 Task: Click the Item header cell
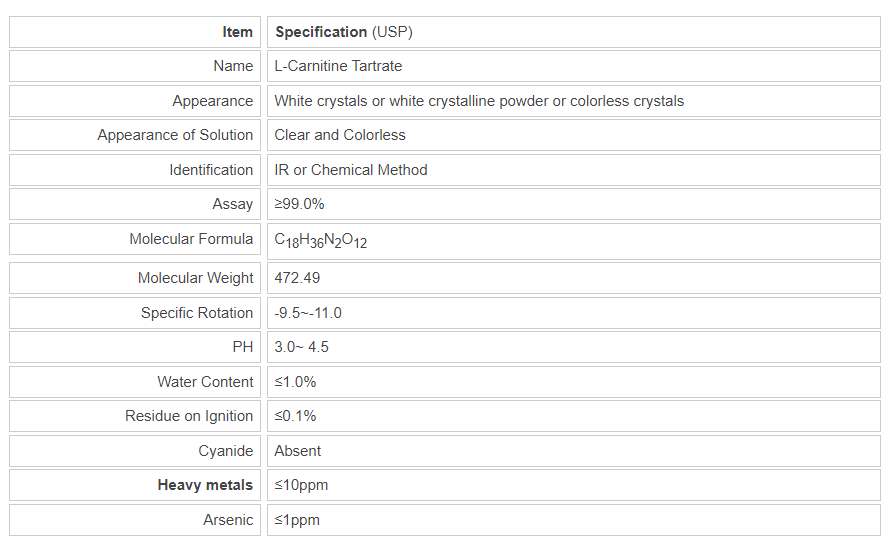tap(237, 32)
